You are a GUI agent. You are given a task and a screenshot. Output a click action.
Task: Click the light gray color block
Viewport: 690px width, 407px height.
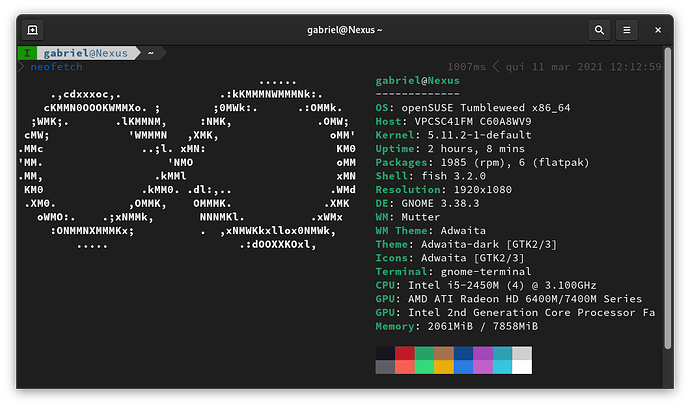pyautogui.click(x=522, y=353)
